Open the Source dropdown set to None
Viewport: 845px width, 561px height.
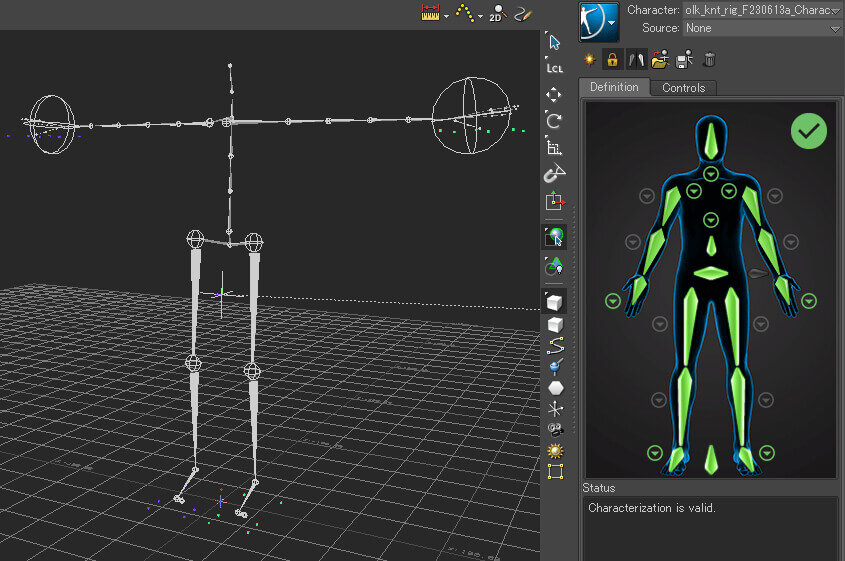pos(761,28)
